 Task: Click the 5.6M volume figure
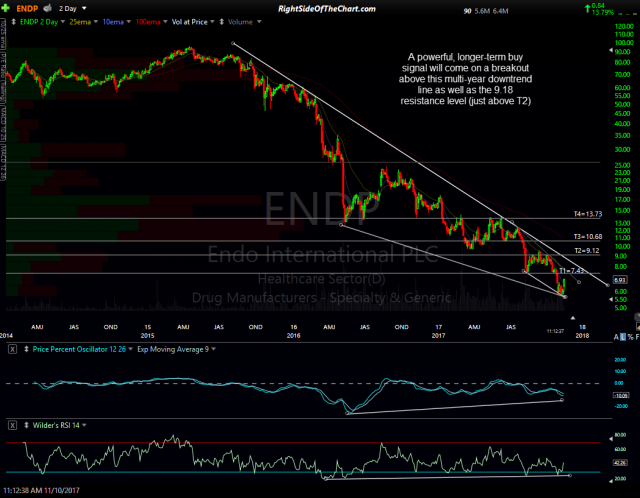coord(482,11)
